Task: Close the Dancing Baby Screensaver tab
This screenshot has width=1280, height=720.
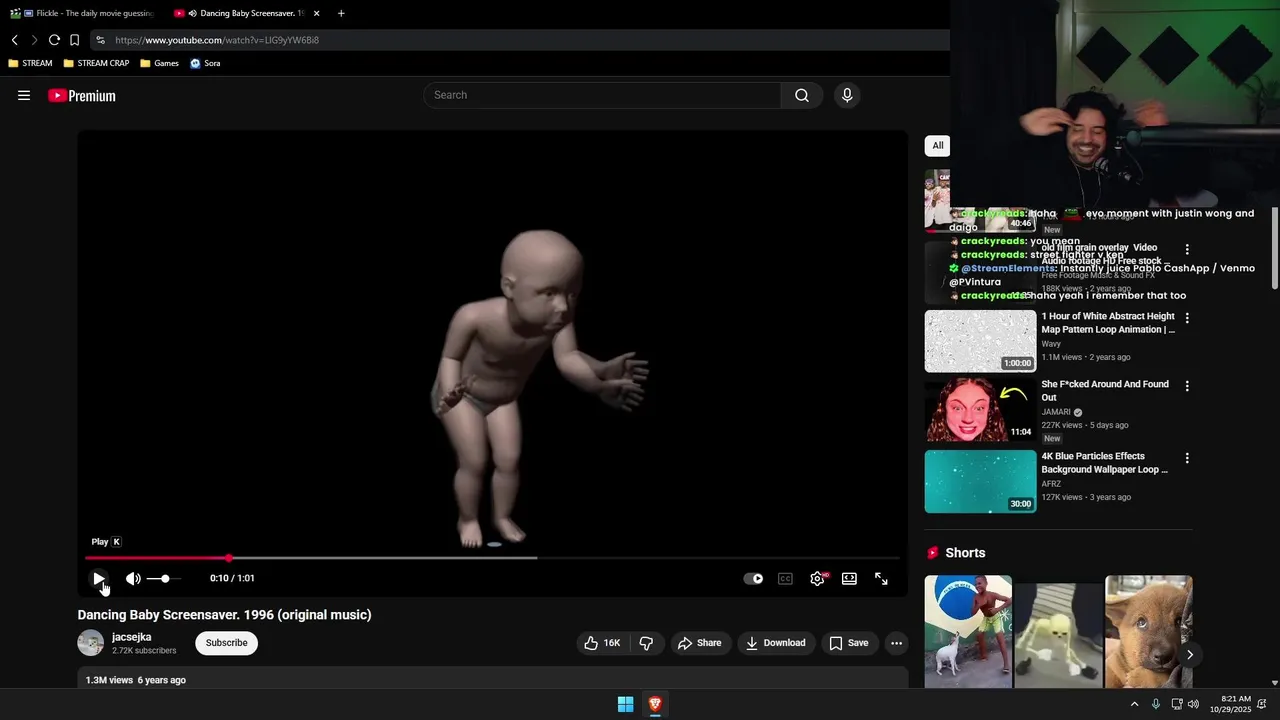Action: 316,13
